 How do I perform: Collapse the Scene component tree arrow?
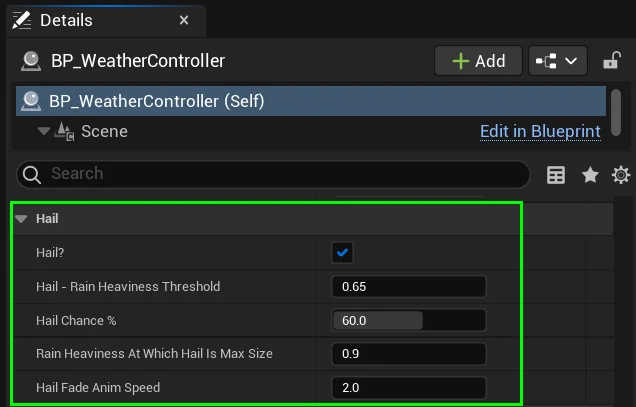43,131
